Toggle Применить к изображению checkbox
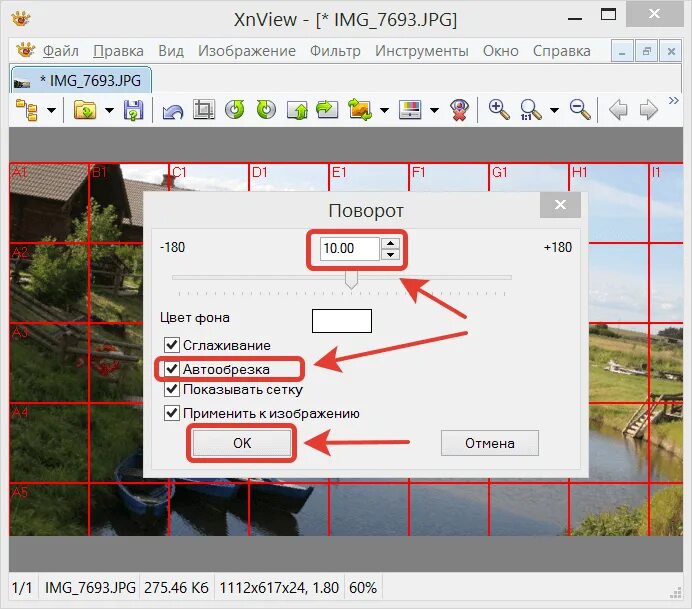The image size is (692, 609). 172,413
